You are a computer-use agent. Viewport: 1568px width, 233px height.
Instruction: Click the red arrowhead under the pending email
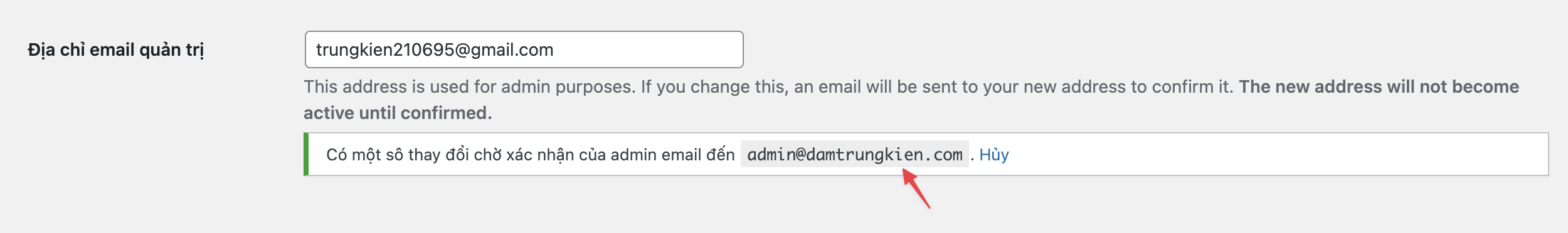coord(909,178)
